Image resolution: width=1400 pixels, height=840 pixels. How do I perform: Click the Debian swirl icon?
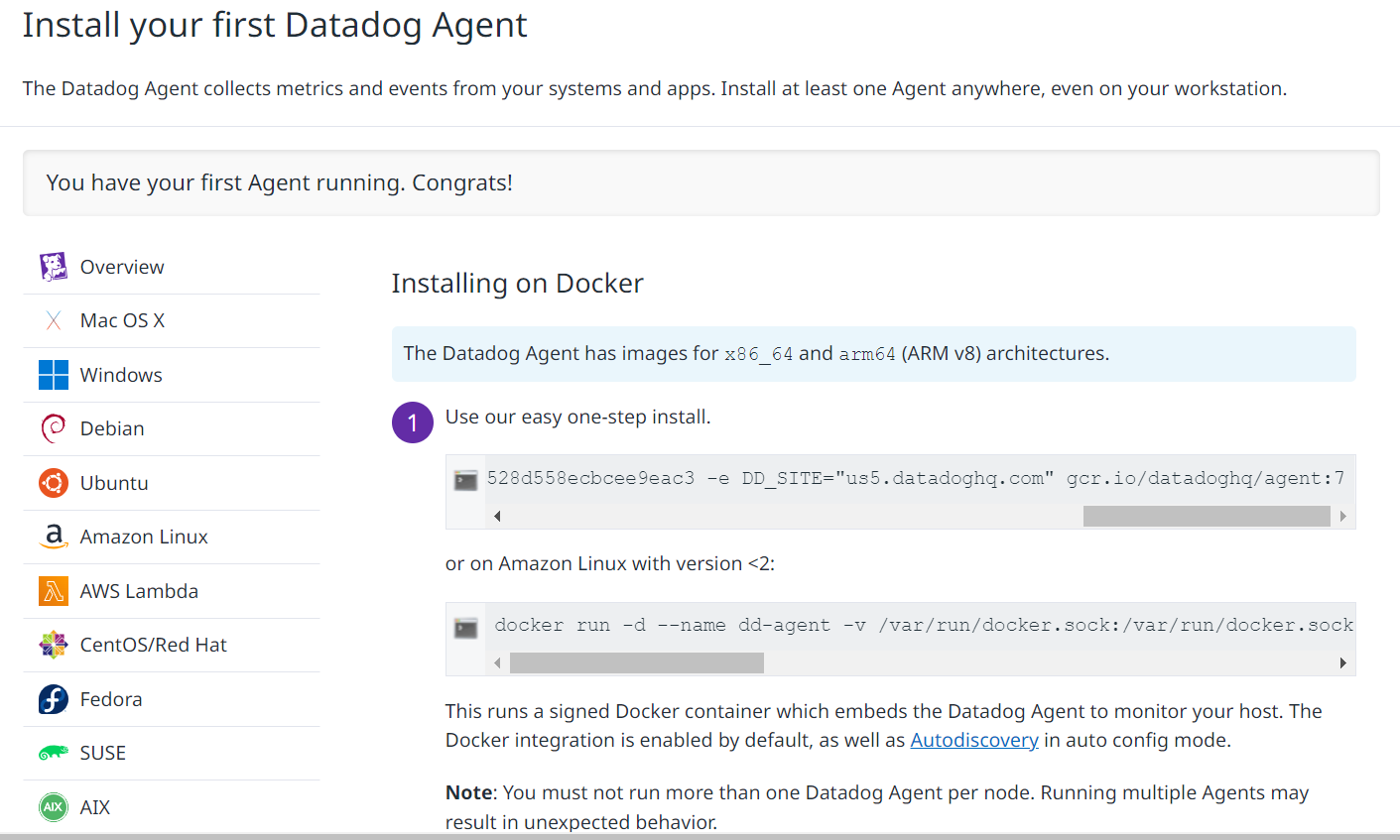point(54,428)
